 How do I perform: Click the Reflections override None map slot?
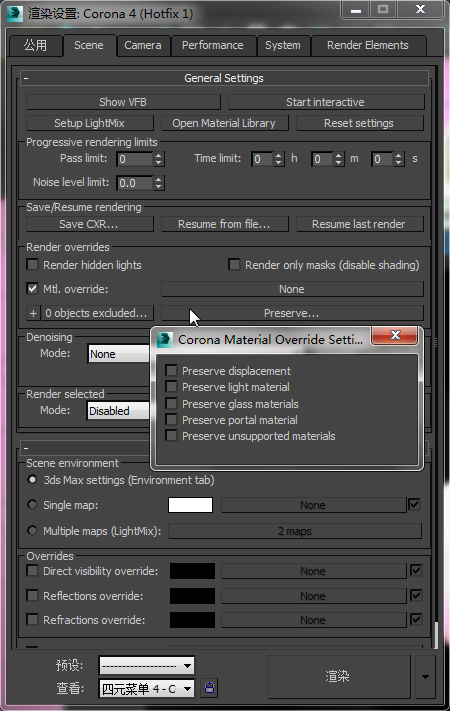coord(313,596)
